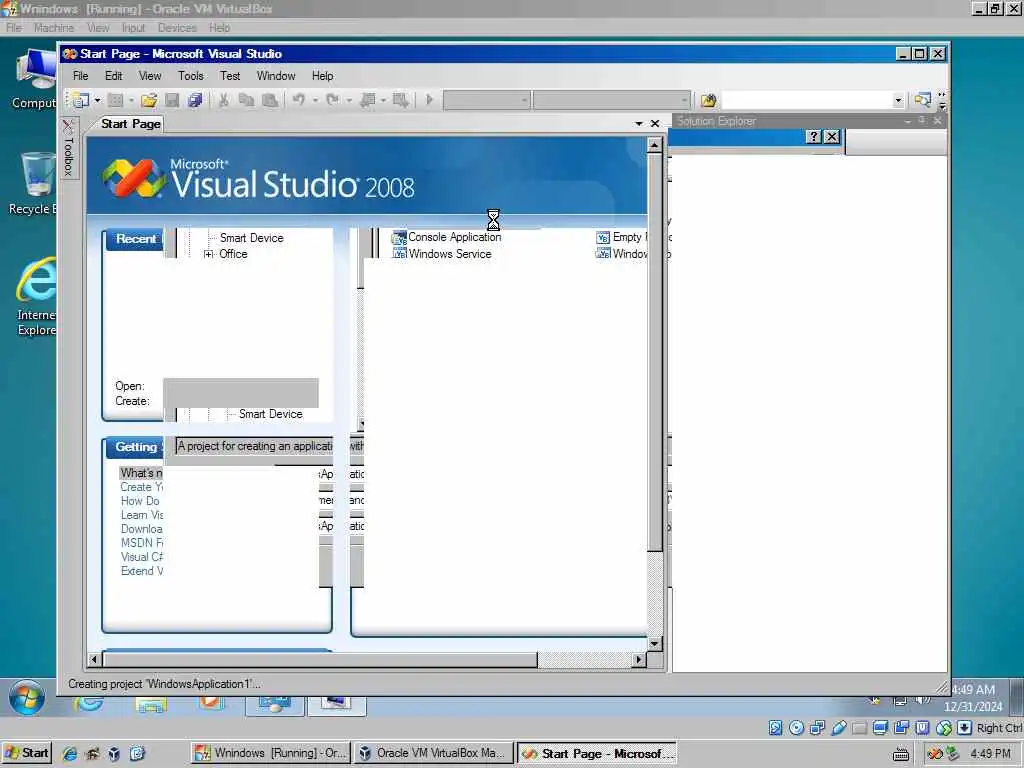Click the Navigate Backward icon
Image resolution: width=1024 pixels, height=768 pixels.
(368, 100)
